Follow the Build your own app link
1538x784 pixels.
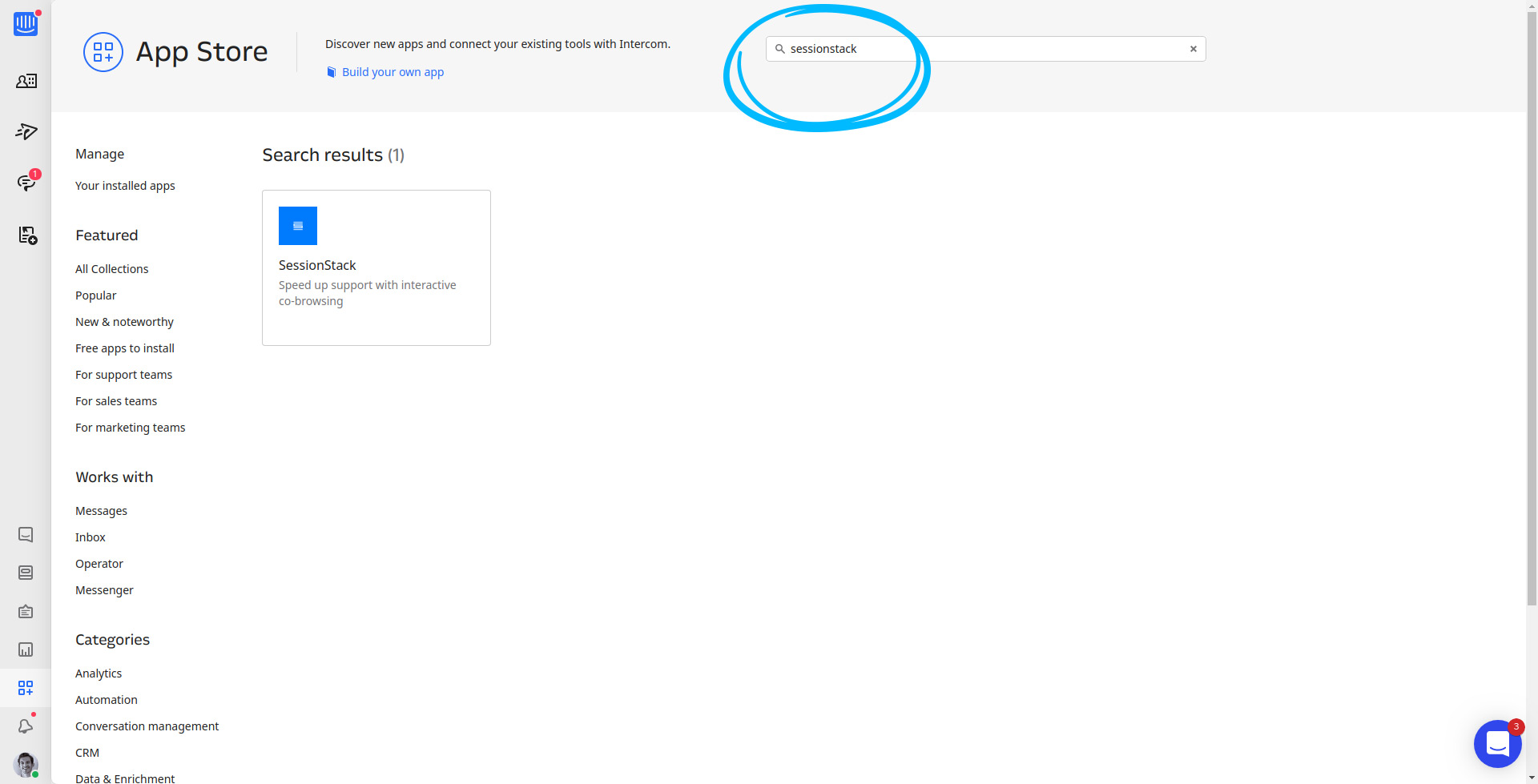[393, 72]
